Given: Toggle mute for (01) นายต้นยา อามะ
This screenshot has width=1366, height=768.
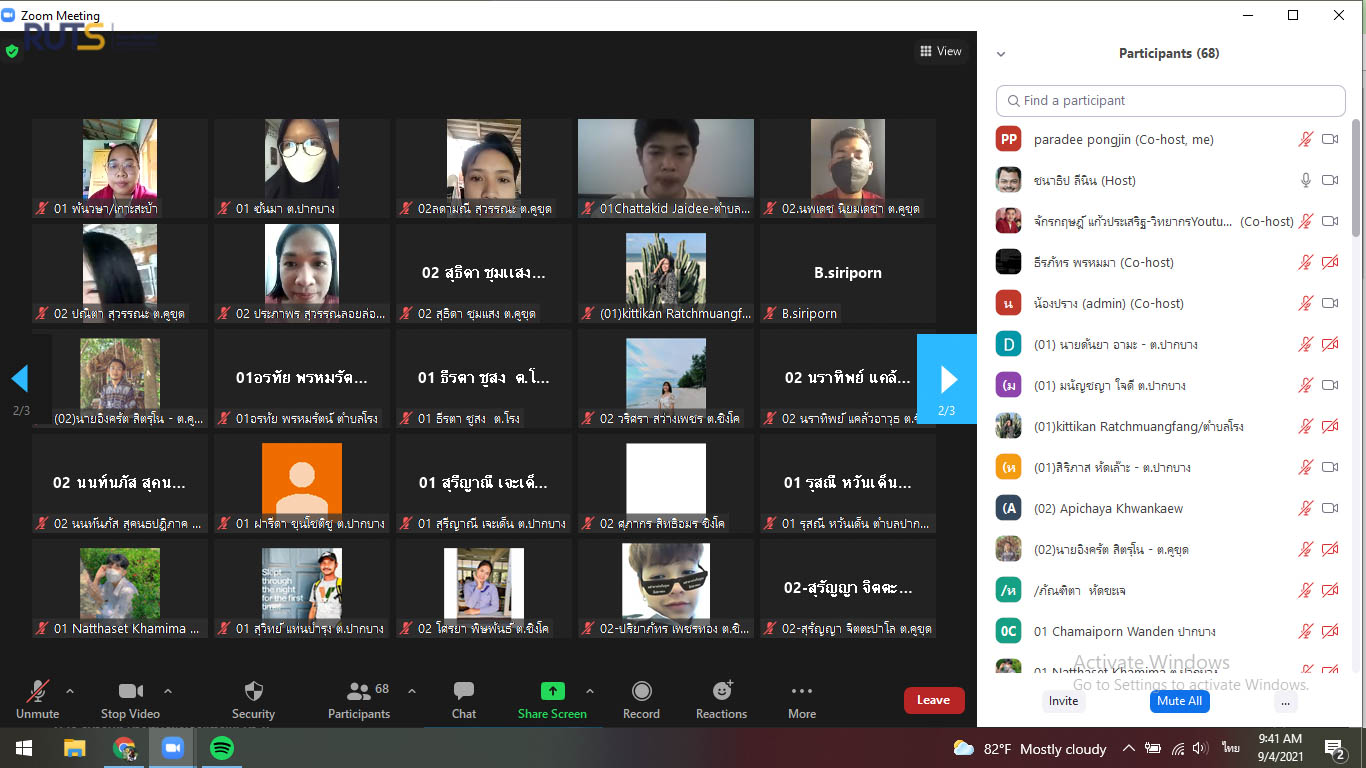Looking at the screenshot, I should 1305,344.
